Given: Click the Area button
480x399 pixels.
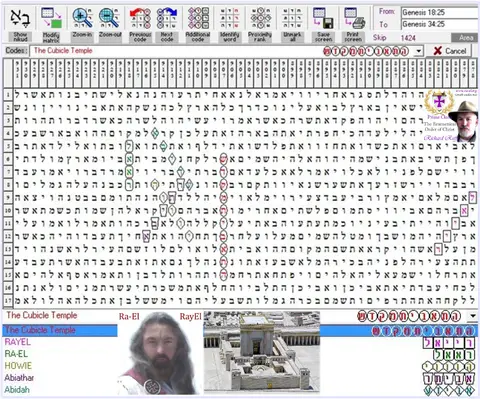Looking at the screenshot, I should click(x=466, y=38).
